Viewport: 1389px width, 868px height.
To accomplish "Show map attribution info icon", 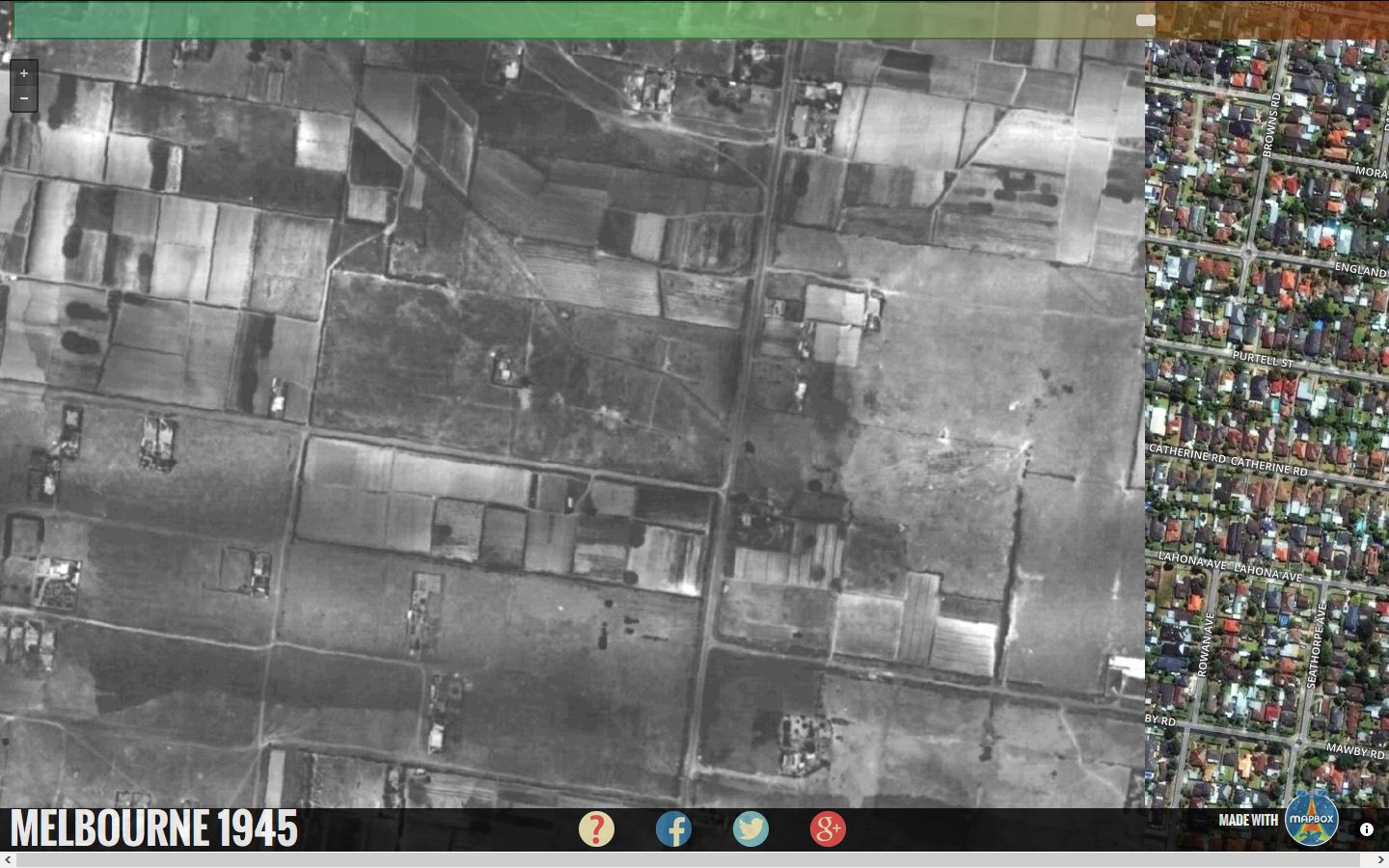I will (x=1366, y=828).
